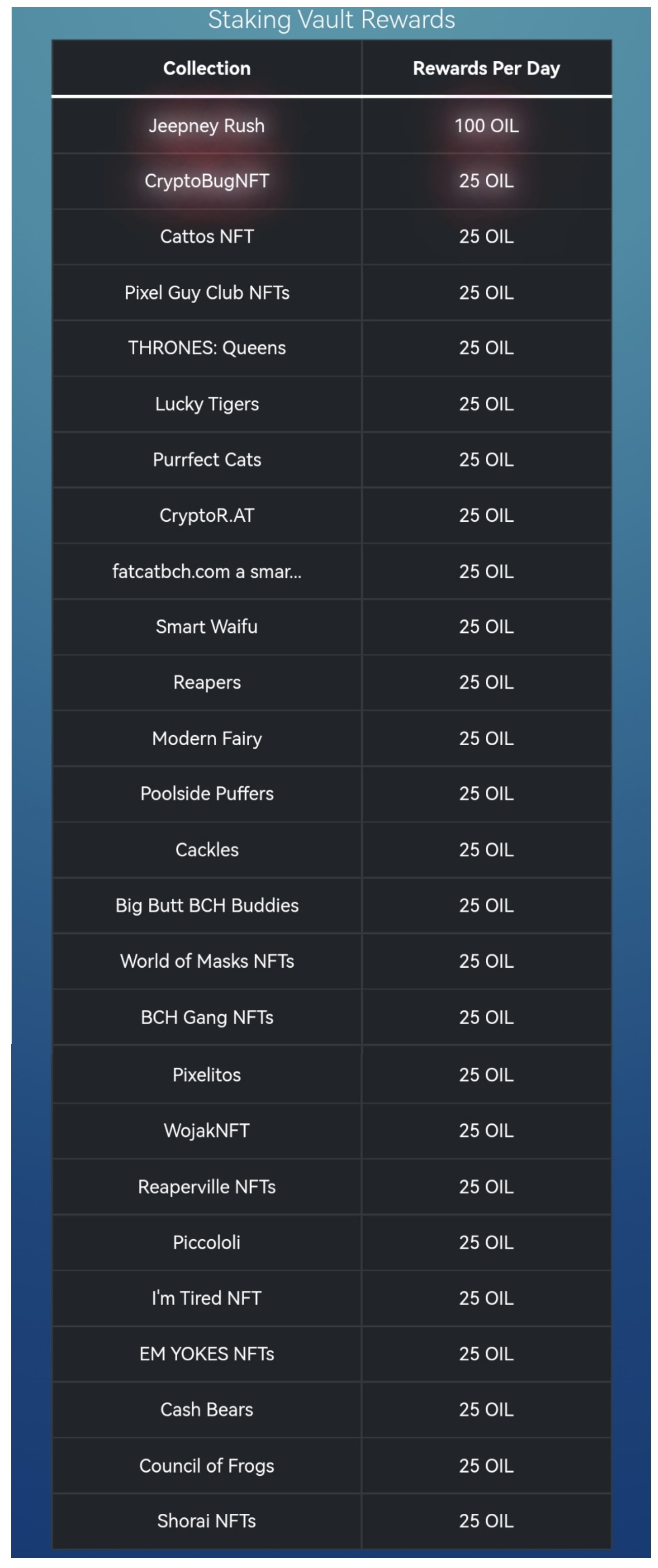Open THRONES: Queens collection

(206, 348)
